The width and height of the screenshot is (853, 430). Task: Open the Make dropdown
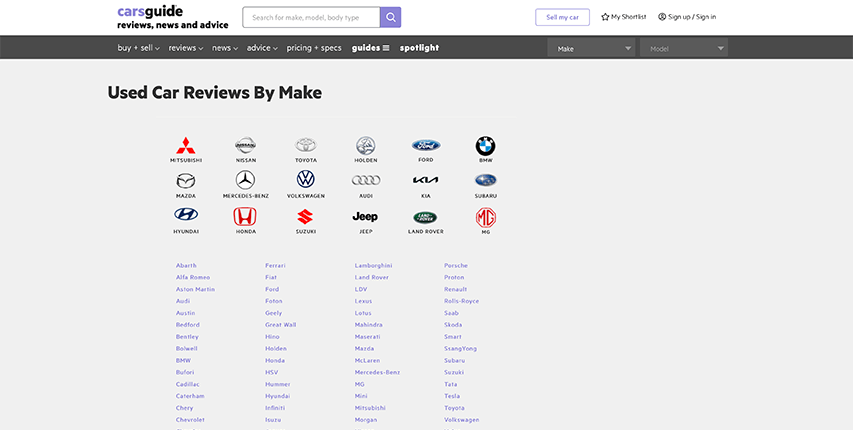591,48
